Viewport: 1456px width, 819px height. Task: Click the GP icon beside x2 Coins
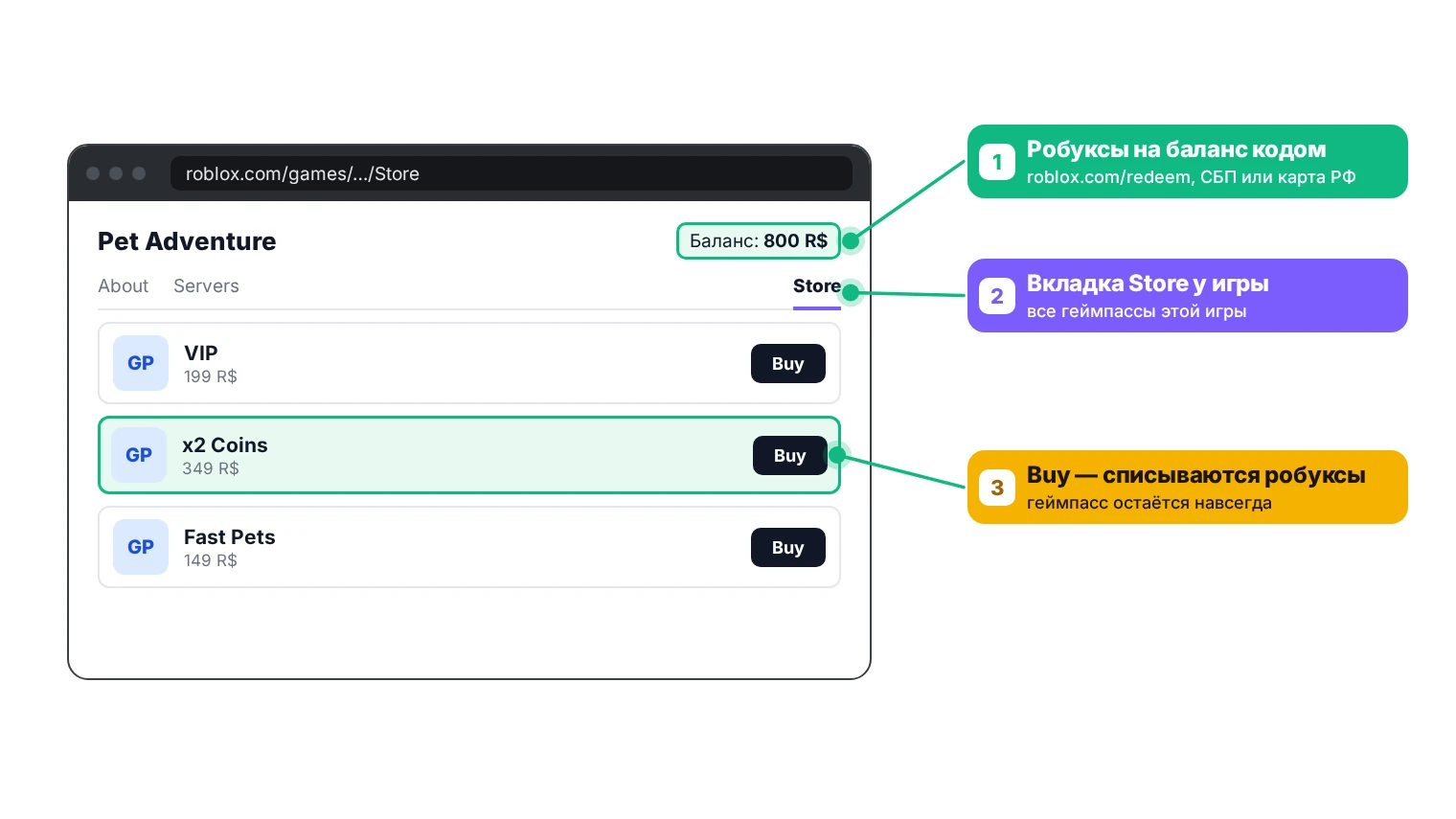tap(139, 455)
